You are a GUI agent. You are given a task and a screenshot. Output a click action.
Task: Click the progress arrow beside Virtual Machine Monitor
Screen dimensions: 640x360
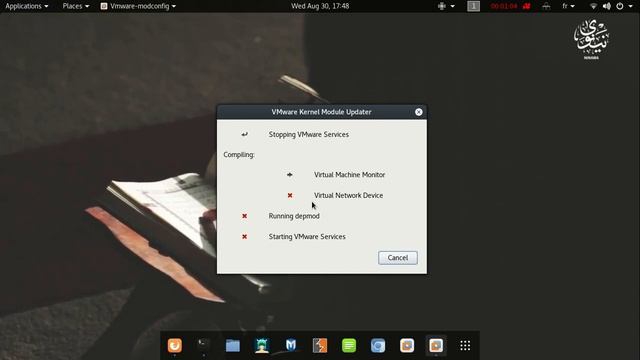coord(290,175)
